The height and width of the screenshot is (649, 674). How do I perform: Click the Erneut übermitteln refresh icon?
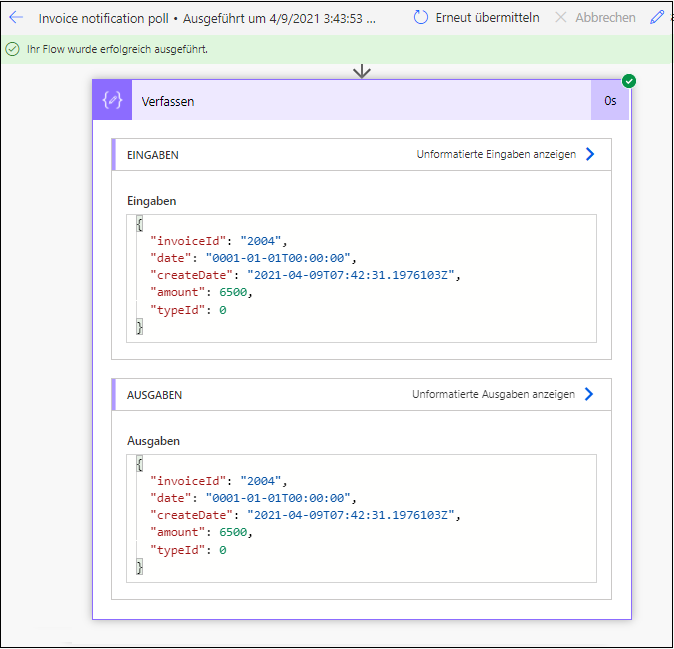(x=421, y=18)
